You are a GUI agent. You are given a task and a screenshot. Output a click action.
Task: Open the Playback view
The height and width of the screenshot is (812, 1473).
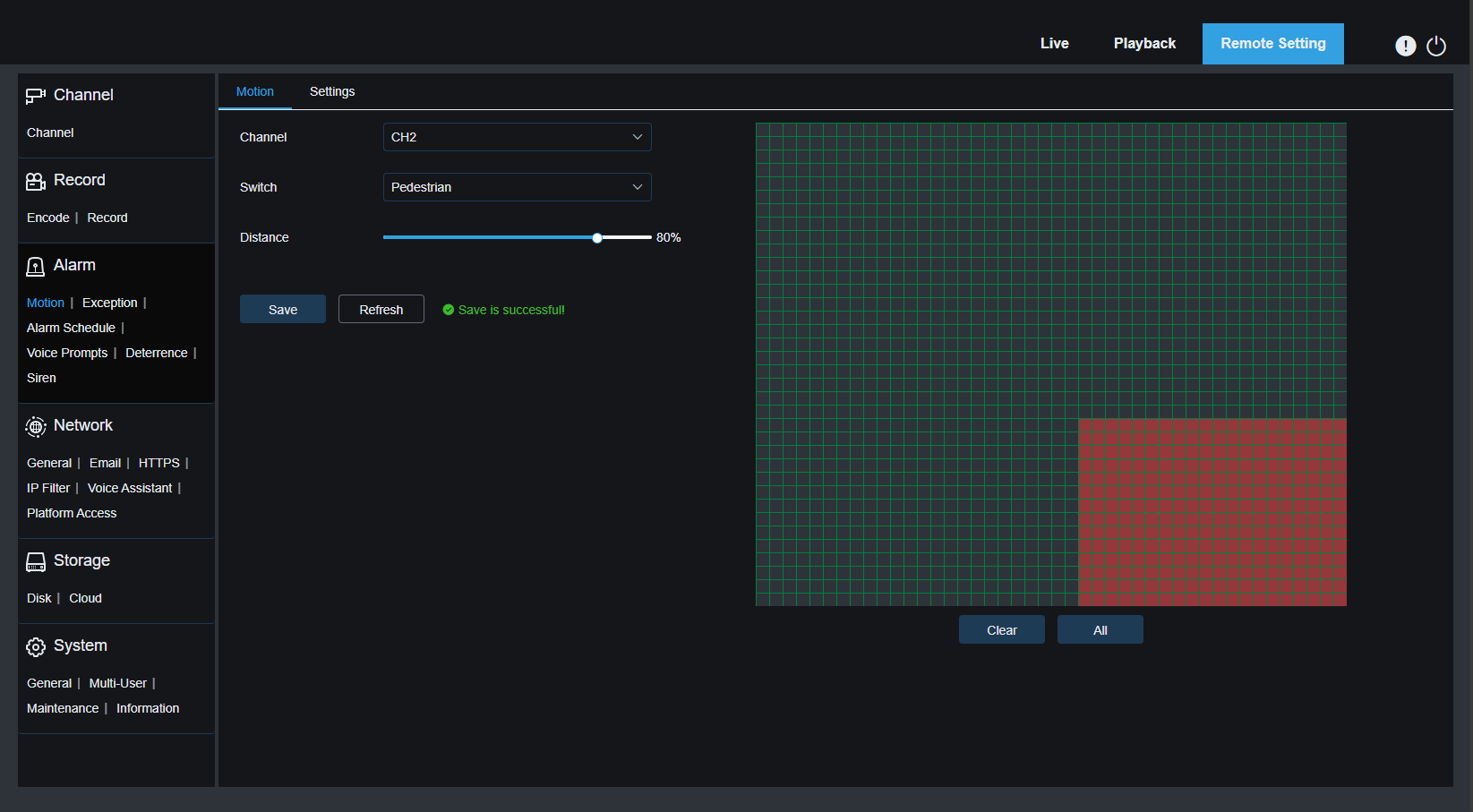[1144, 43]
